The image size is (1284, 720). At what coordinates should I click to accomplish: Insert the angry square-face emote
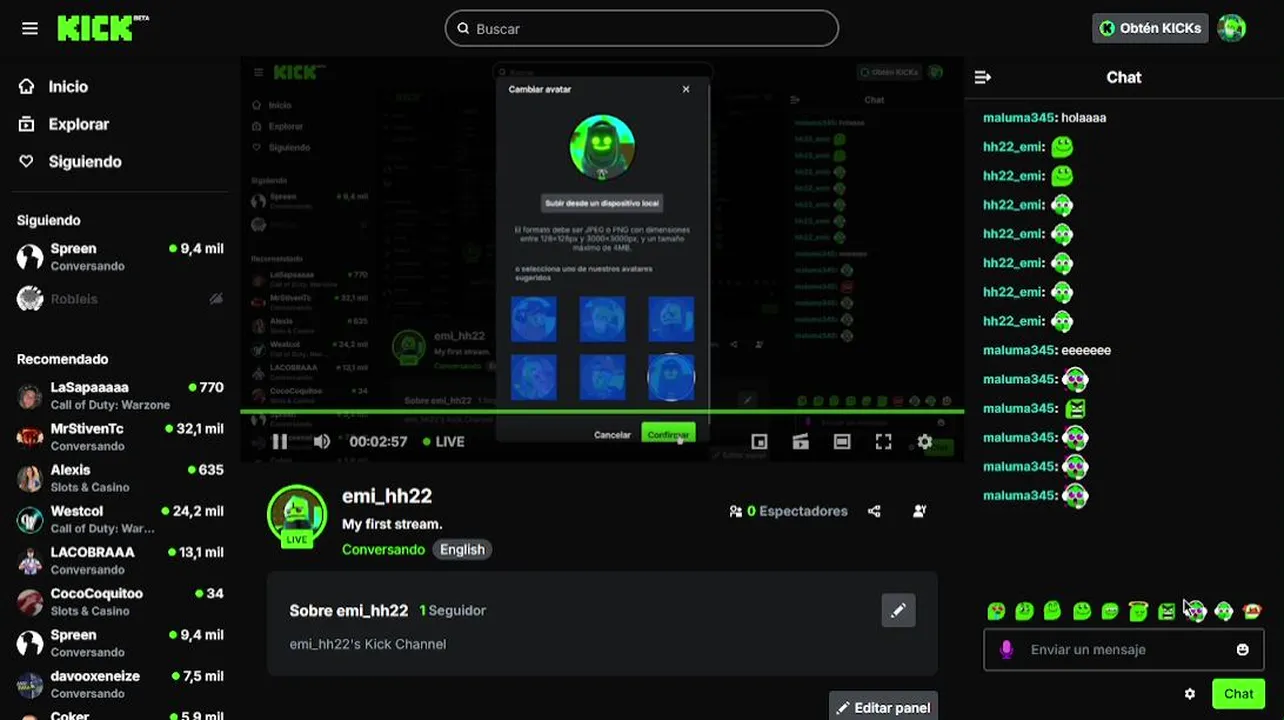point(1166,610)
